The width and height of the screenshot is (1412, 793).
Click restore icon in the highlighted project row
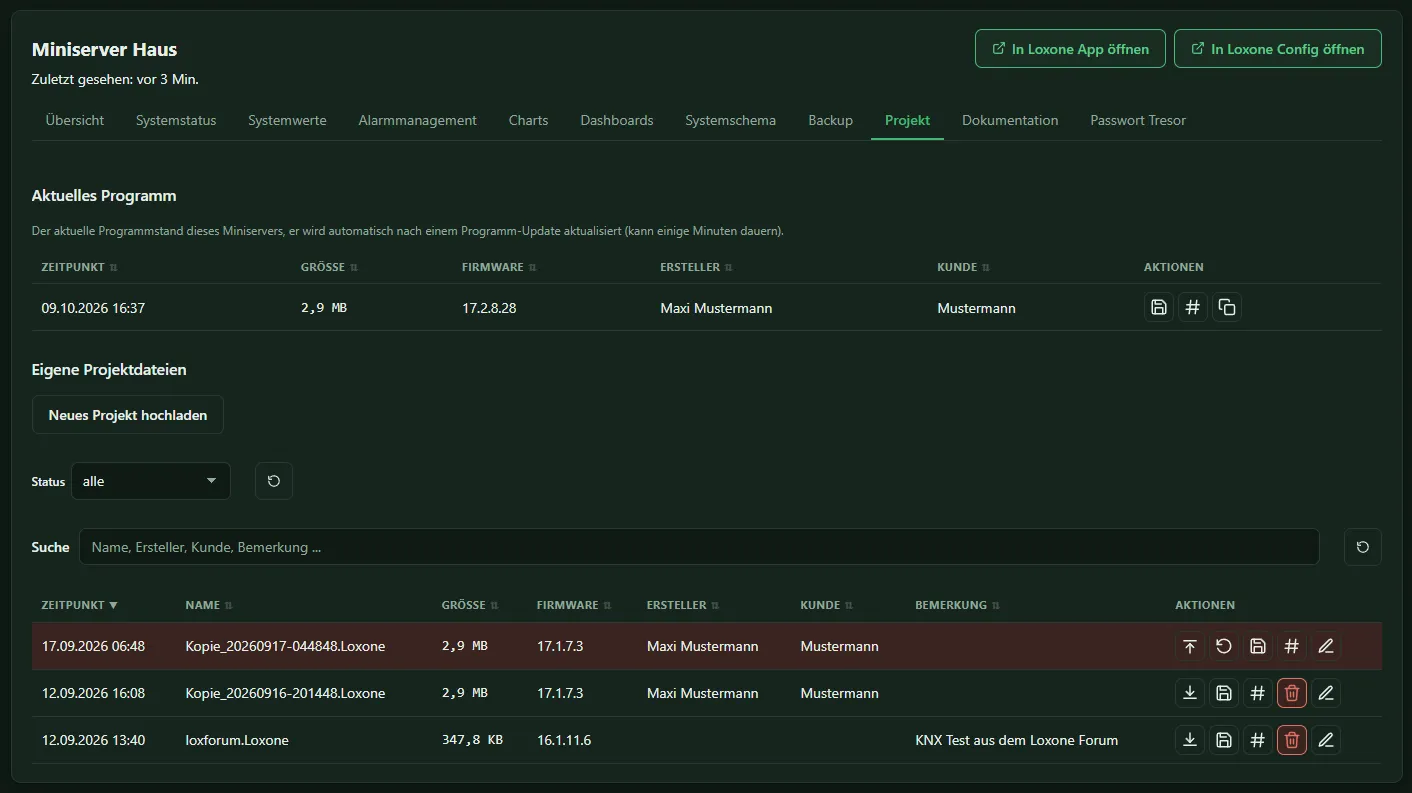click(x=1224, y=646)
